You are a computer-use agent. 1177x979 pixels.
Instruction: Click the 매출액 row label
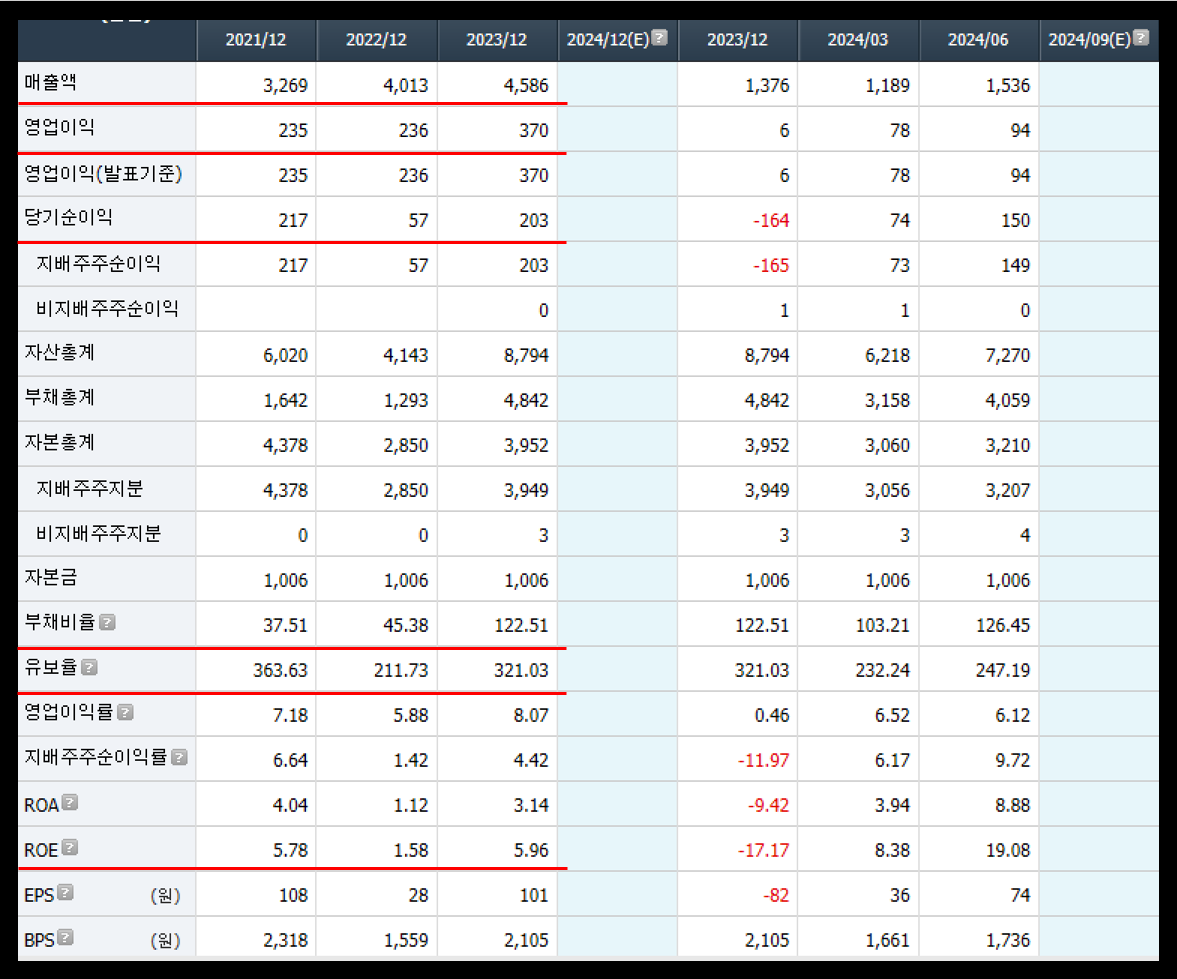point(50,83)
